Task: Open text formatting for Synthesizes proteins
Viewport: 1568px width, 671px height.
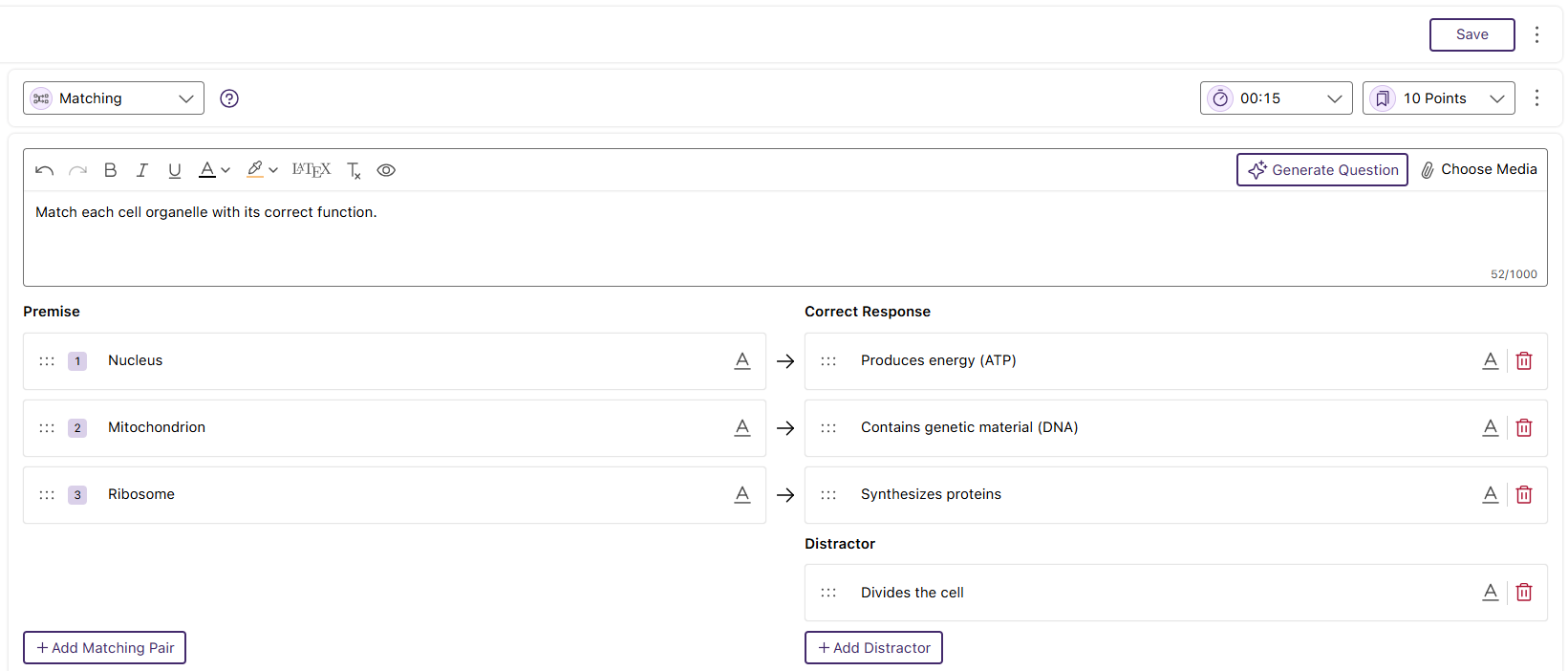Action: [x=1491, y=494]
